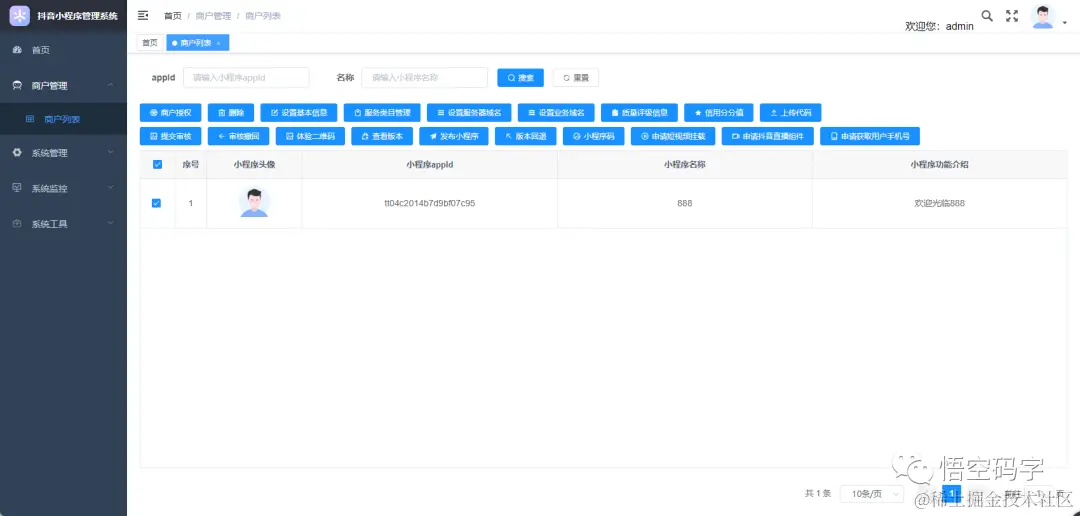Open the search magnifier in the header
The height and width of the screenshot is (516, 1080).
point(987,16)
